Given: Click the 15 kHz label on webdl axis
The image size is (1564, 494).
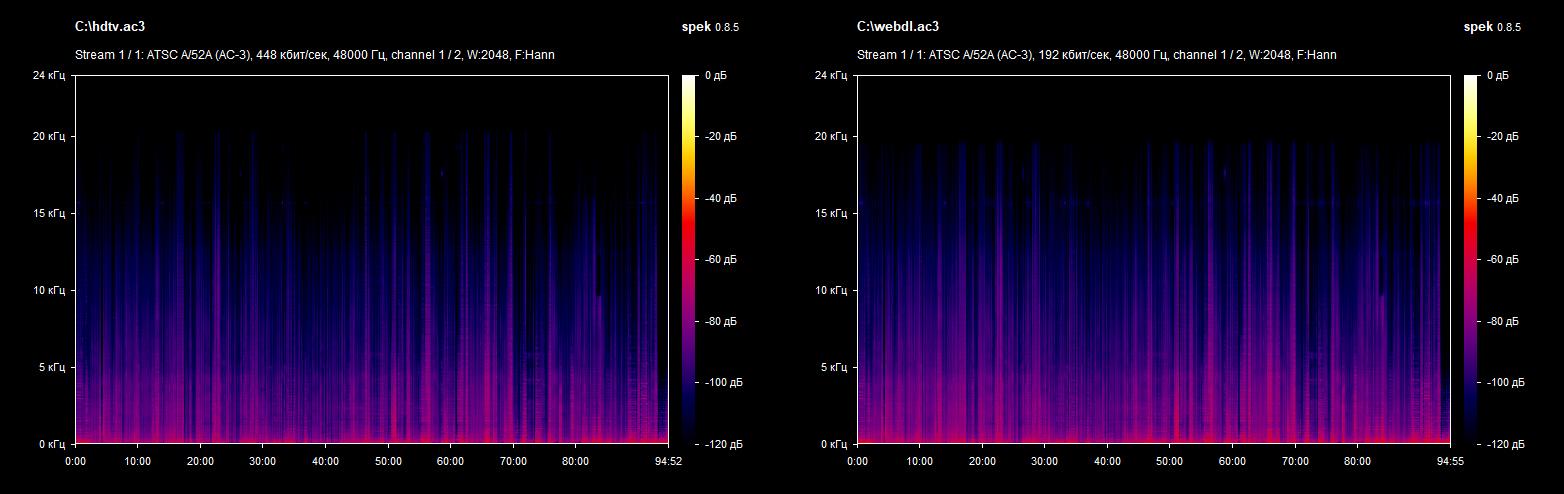Looking at the screenshot, I should [x=832, y=213].
